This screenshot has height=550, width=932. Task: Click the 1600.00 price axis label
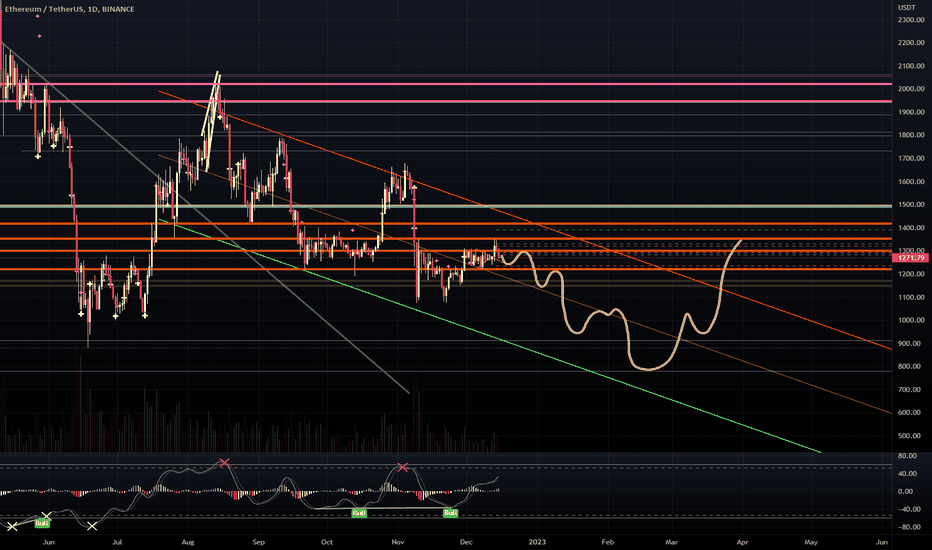tap(911, 182)
